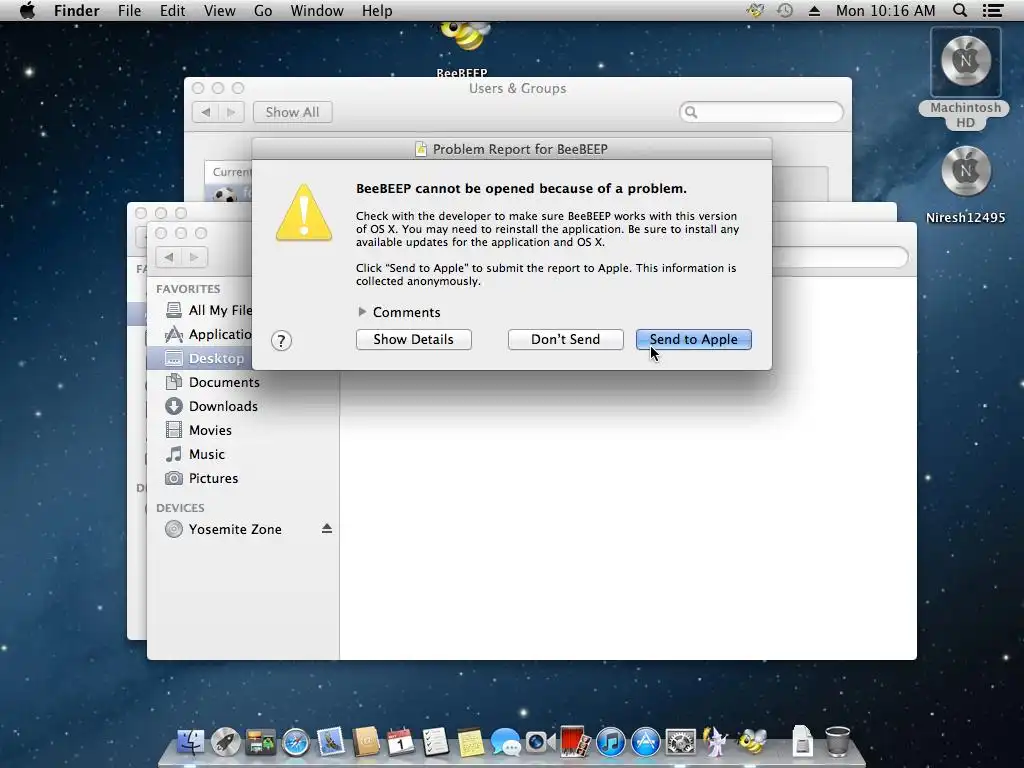Image resolution: width=1024 pixels, height=768 pixels.
Task: Open Notification Center list icon
Action: point(993,10)
